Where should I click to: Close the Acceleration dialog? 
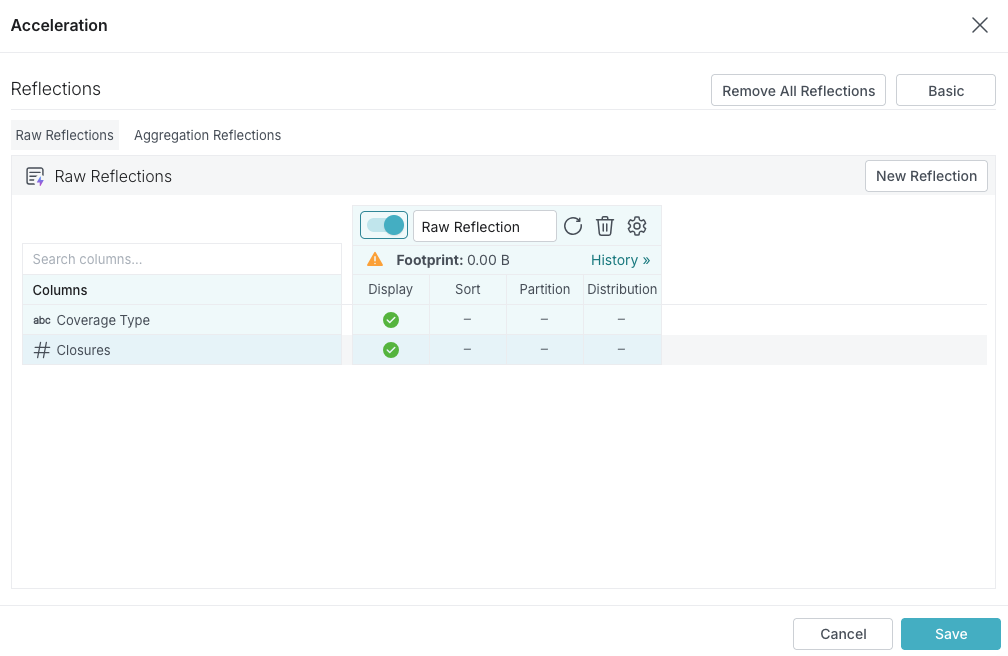click(x=980, y=26)
